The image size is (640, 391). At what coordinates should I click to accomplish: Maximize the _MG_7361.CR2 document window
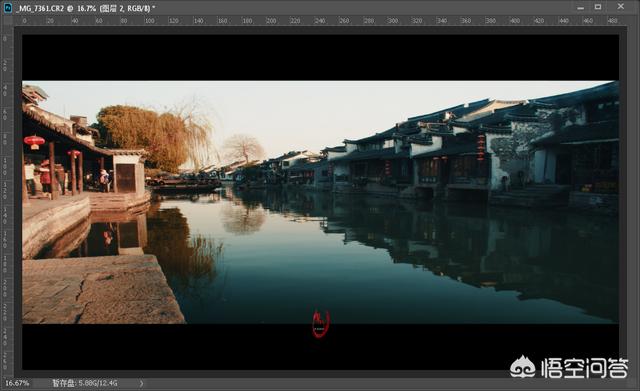click(x=598, y=7)
